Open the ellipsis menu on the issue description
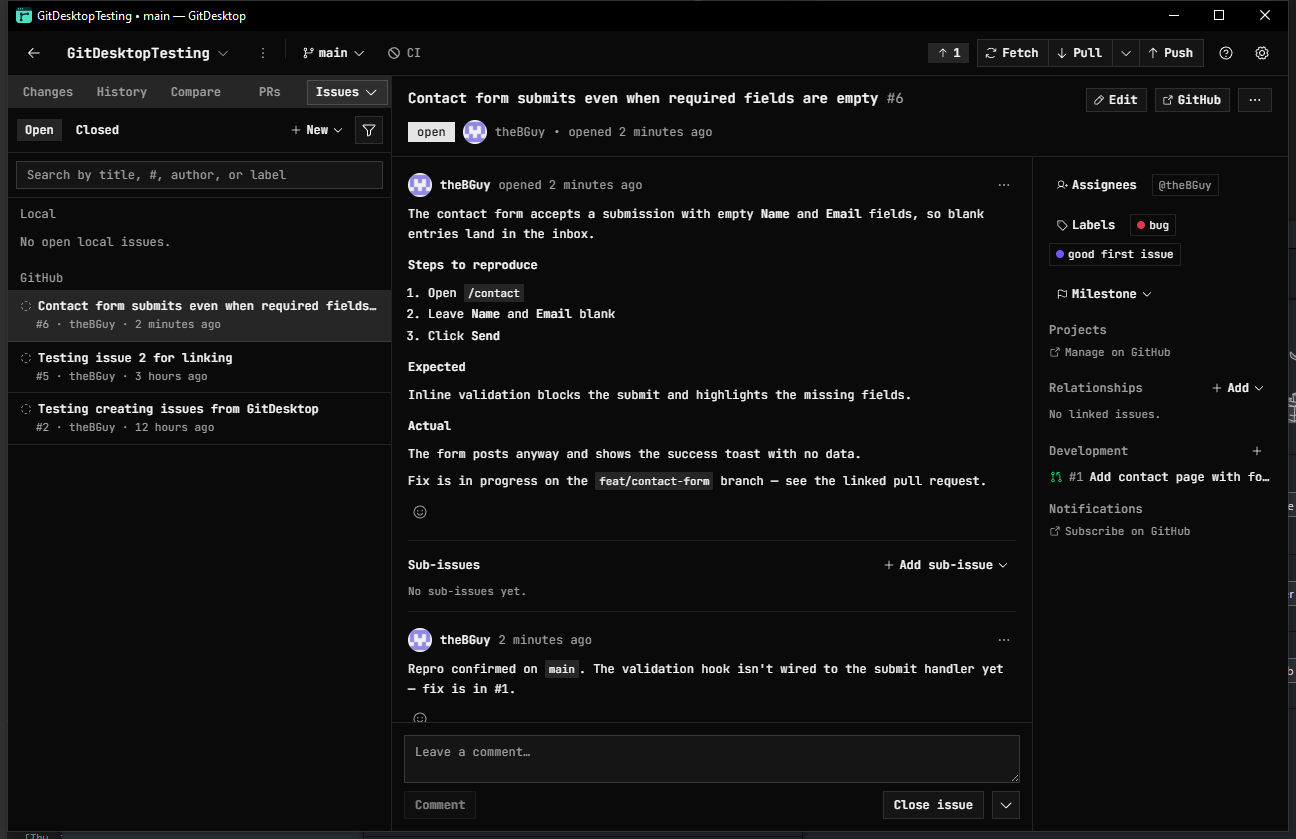Viewport: 1296px width, 839px height. tap(1004, 185)
